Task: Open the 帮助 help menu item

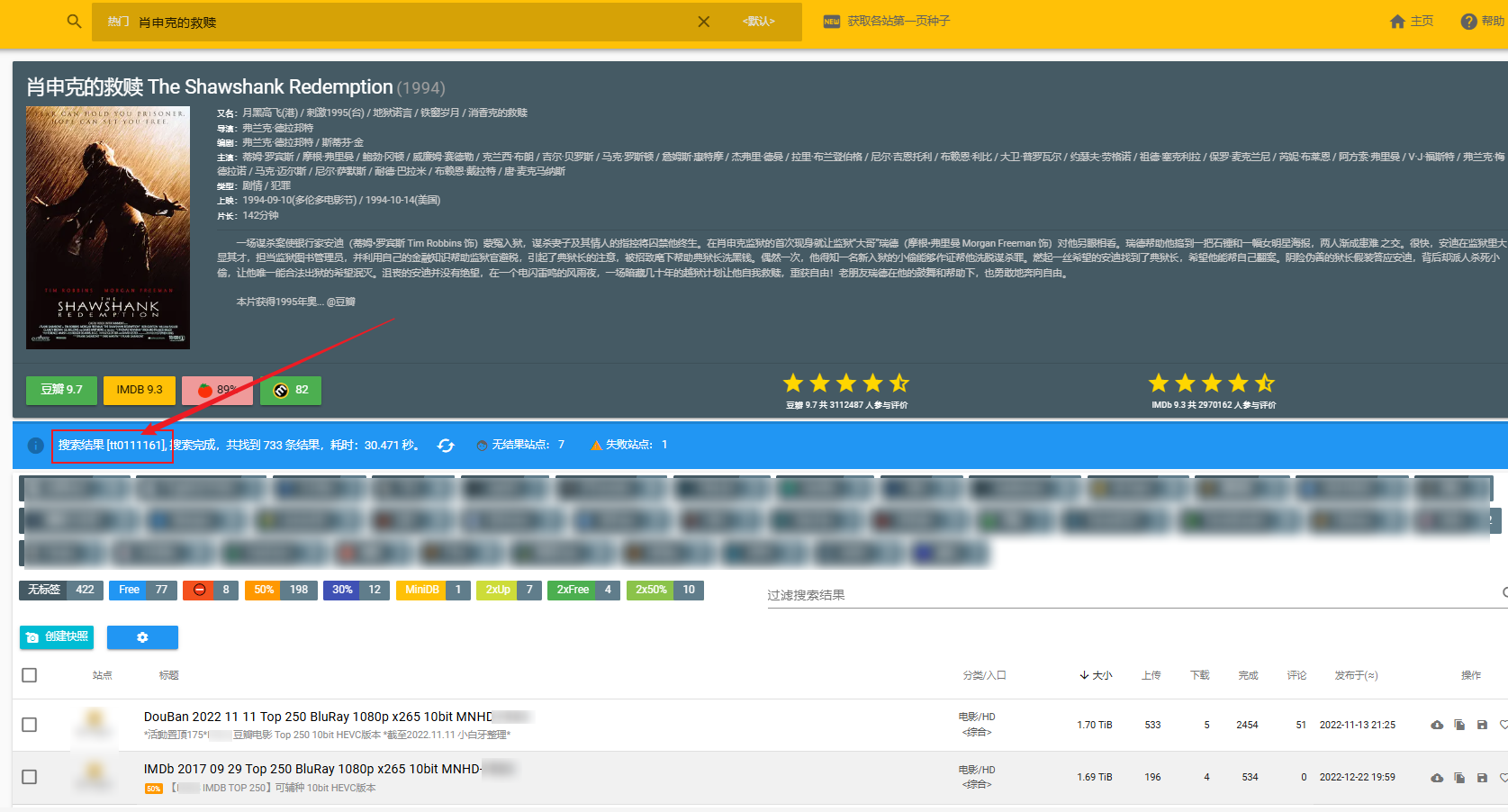Action: pos(1482,21)
